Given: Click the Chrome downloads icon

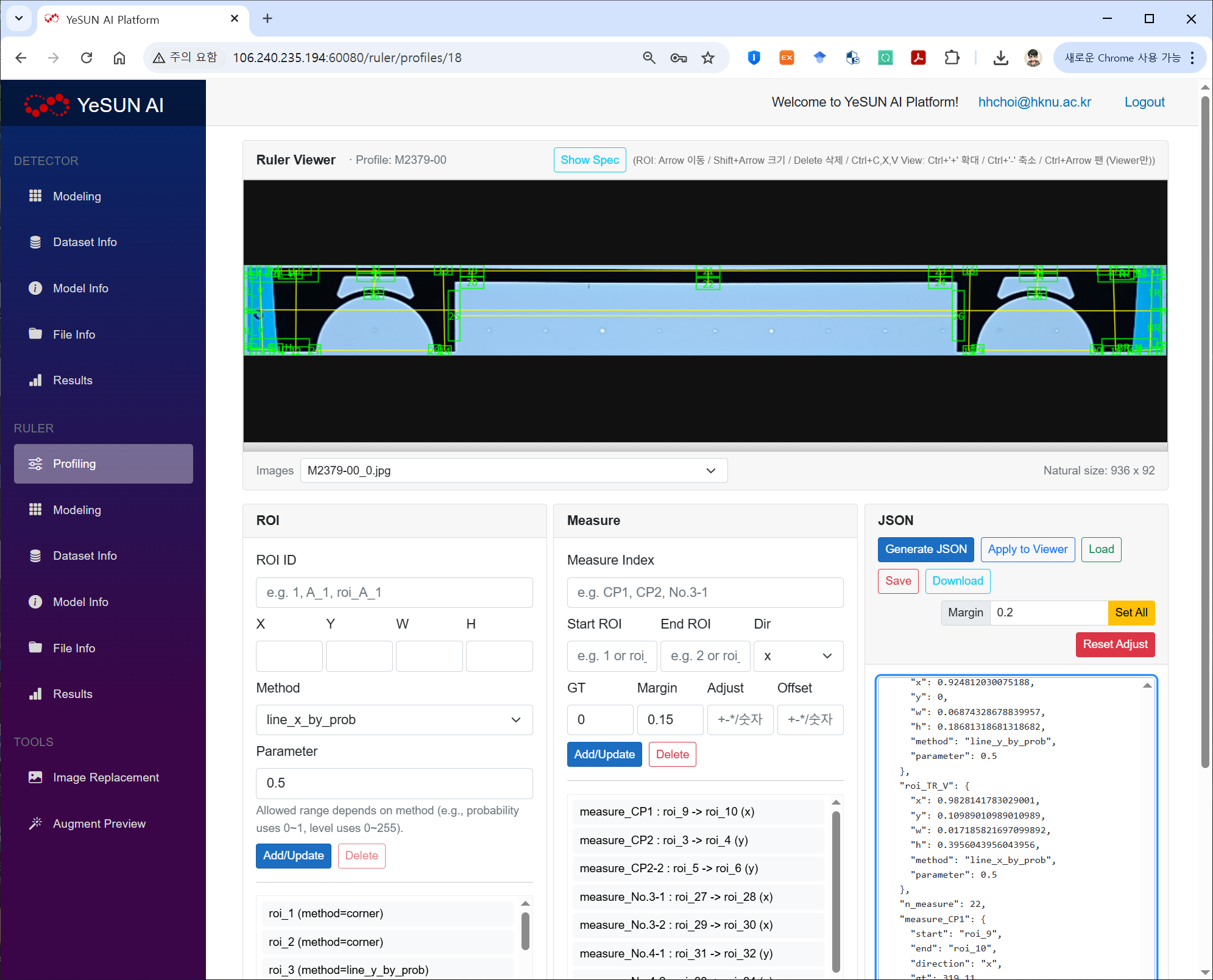Looking at the screenshot, I should click(1000, 58).
